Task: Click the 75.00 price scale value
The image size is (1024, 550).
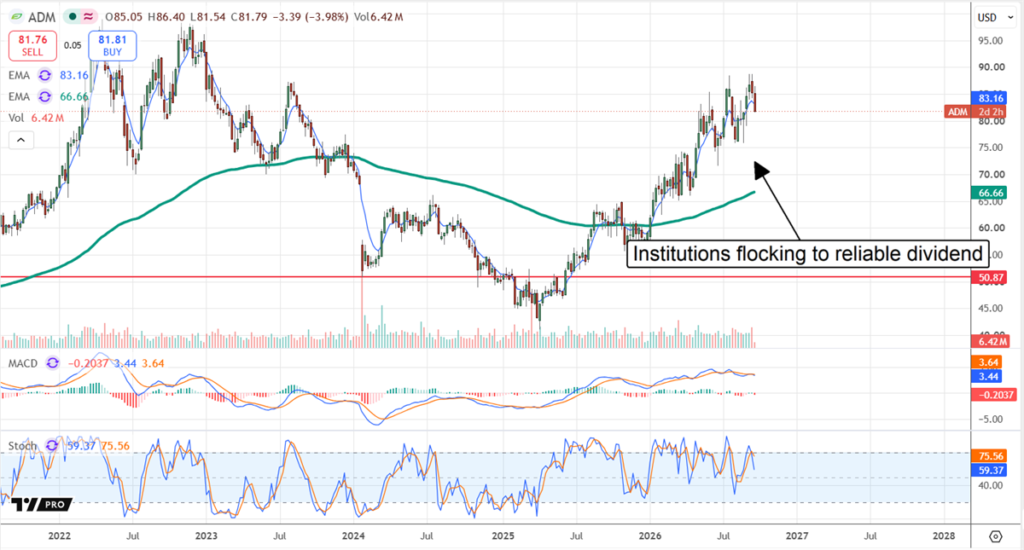Action: point(991,148)
